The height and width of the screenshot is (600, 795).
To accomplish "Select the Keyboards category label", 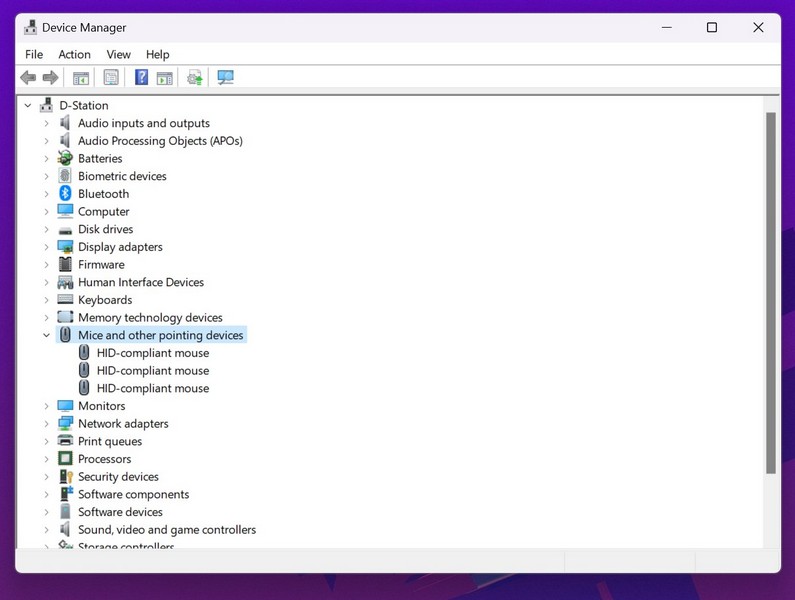I will point(105,300).
